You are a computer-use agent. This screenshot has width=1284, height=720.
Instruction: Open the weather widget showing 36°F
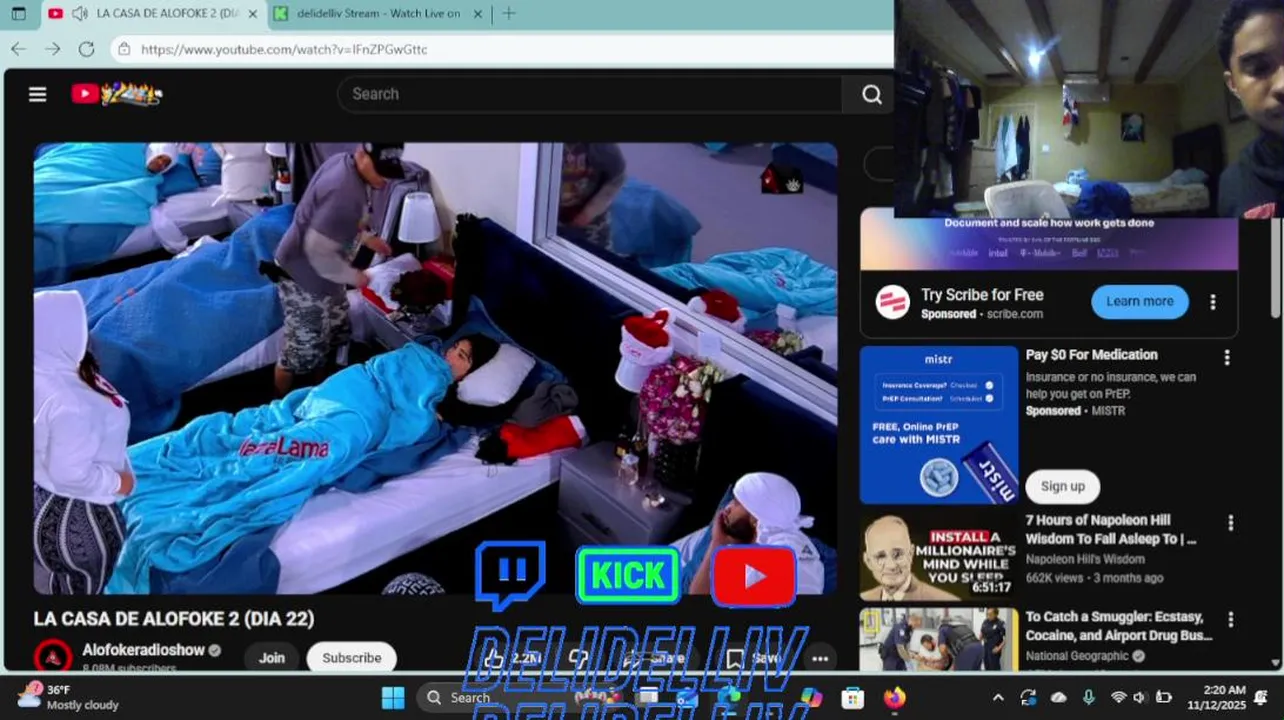point(69,697)
